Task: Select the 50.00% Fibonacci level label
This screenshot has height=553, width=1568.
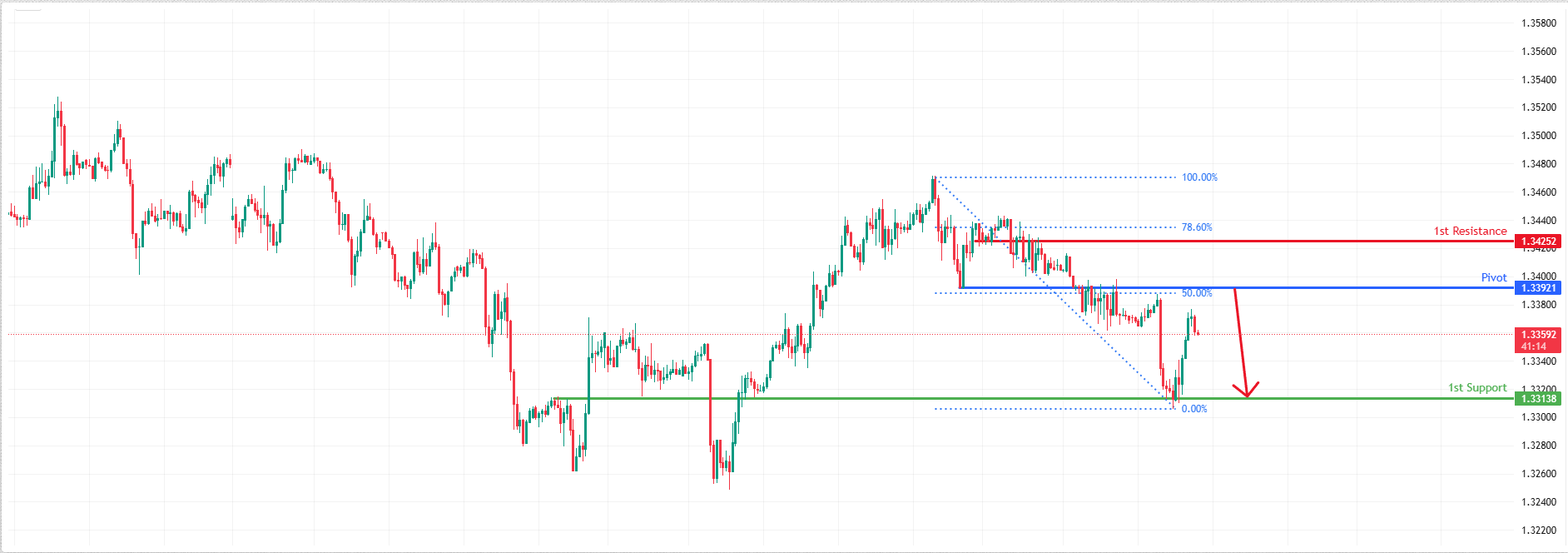Action: 1197,293
